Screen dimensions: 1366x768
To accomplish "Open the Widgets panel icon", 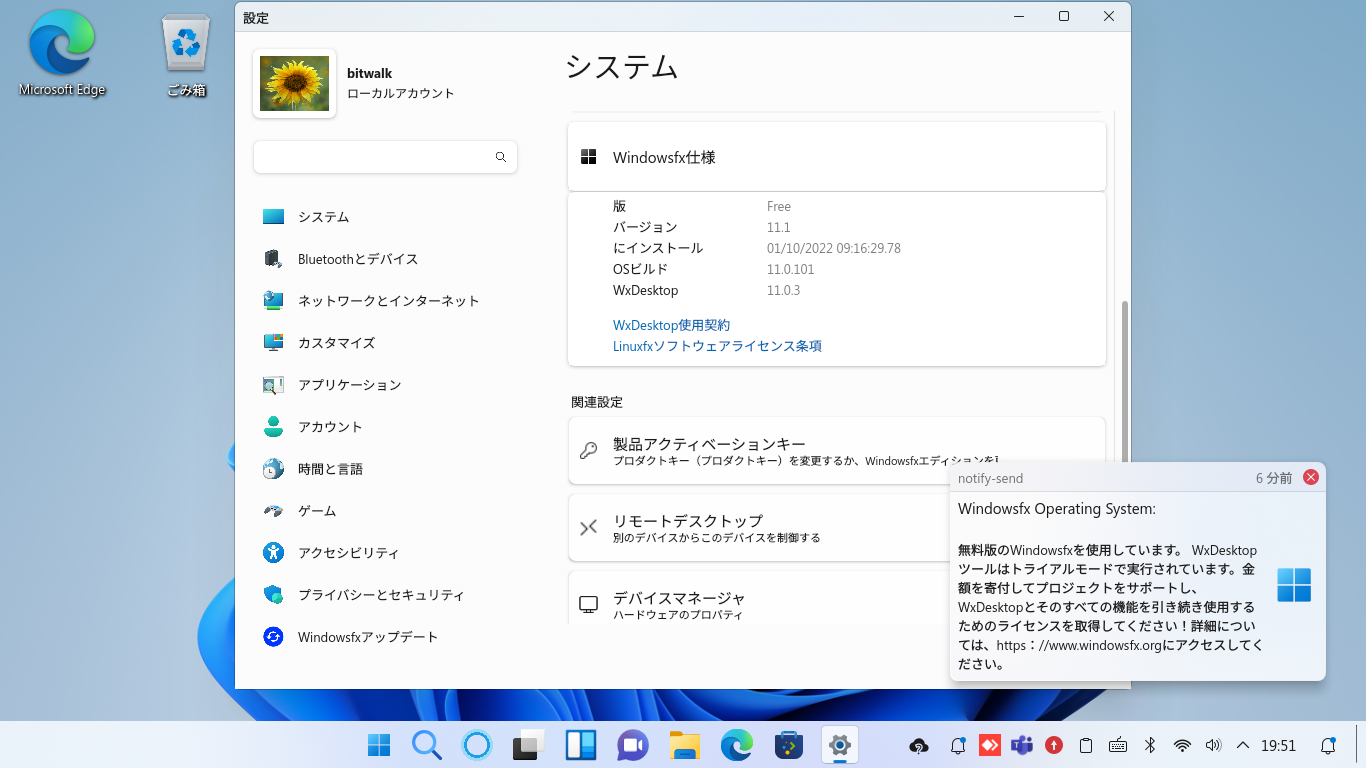I will 581,745.
